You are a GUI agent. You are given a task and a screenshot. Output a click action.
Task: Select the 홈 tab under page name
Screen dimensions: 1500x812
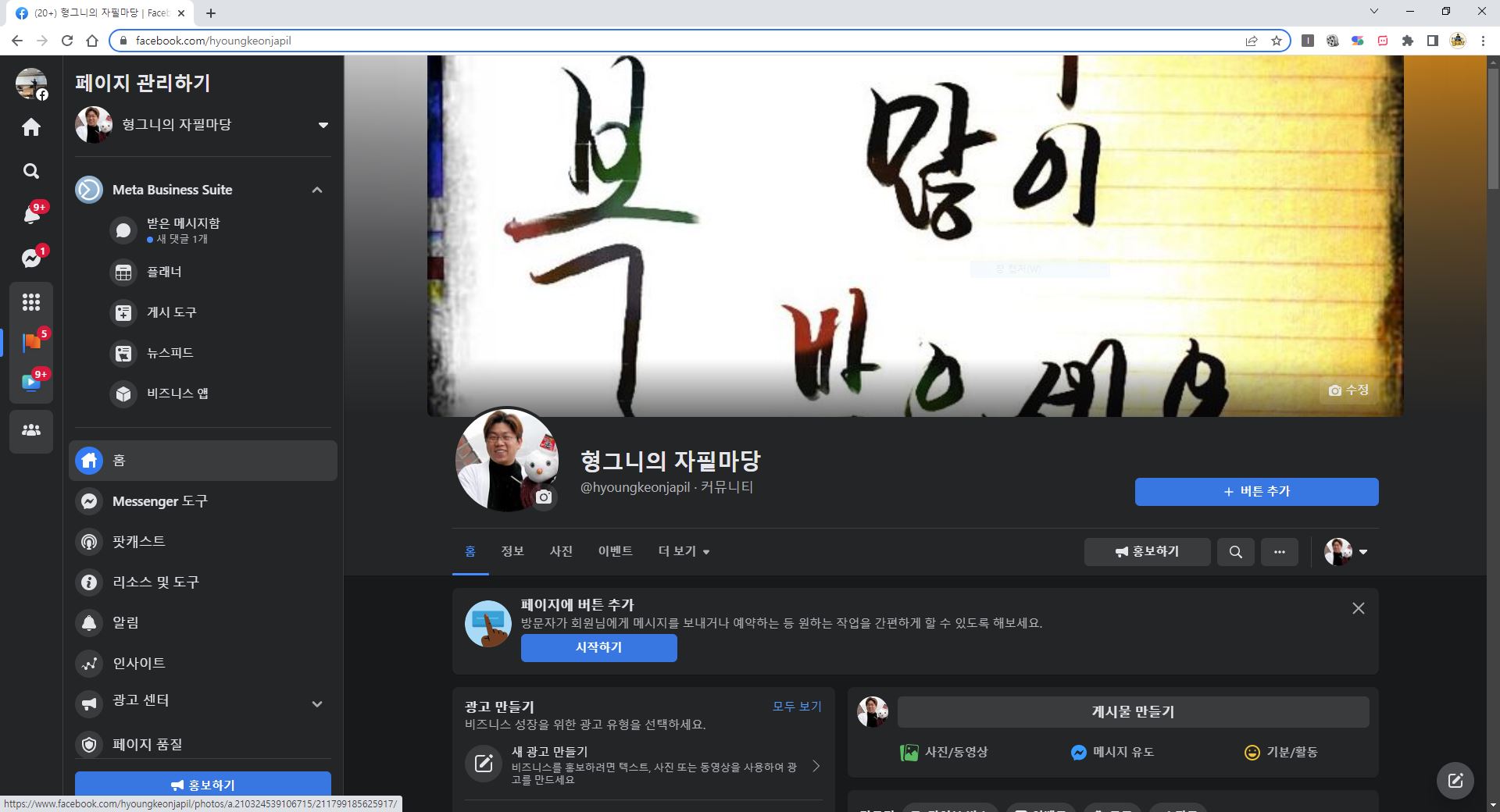pyautogui.click(x=470, y=551)
